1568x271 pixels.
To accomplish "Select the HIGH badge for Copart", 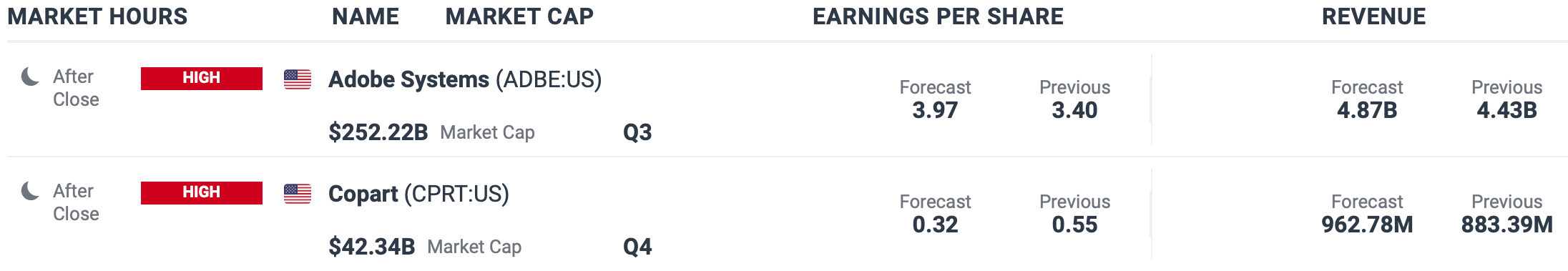I will (x=202, y=193).
